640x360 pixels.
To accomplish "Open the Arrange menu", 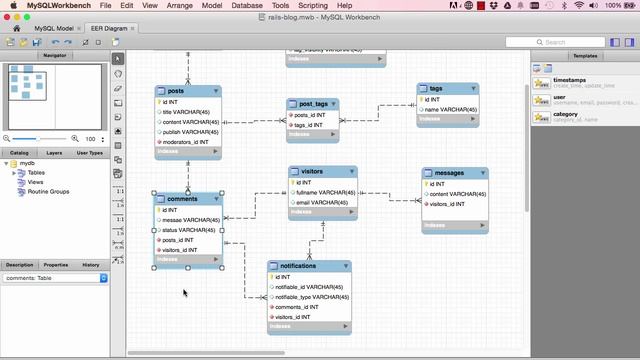I will [180, 6].
